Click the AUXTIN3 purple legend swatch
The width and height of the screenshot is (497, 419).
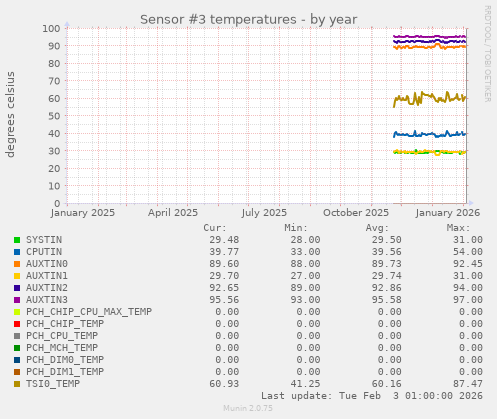click(17, 300)
